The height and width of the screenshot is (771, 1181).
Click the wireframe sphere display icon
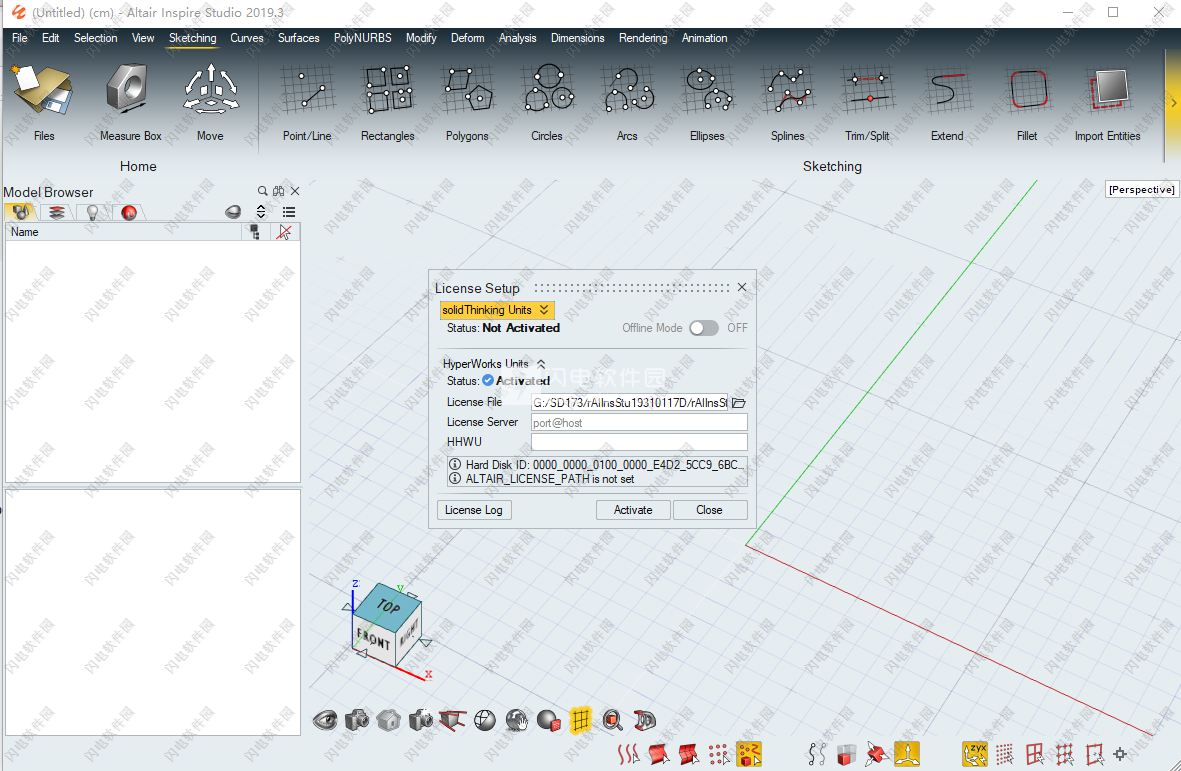click(x=485, y=721)
